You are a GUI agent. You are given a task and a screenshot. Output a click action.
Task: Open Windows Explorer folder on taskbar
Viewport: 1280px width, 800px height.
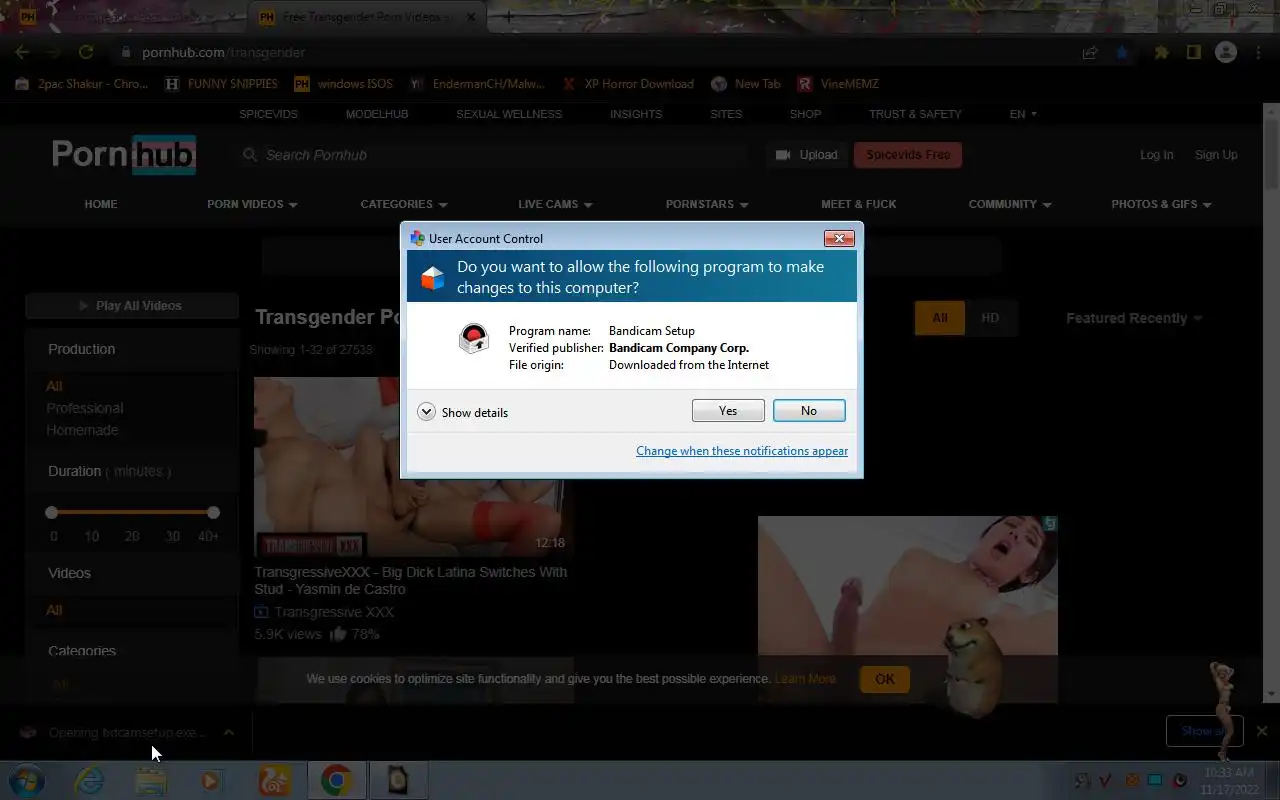pyautogui.click(x=151, y=780)
